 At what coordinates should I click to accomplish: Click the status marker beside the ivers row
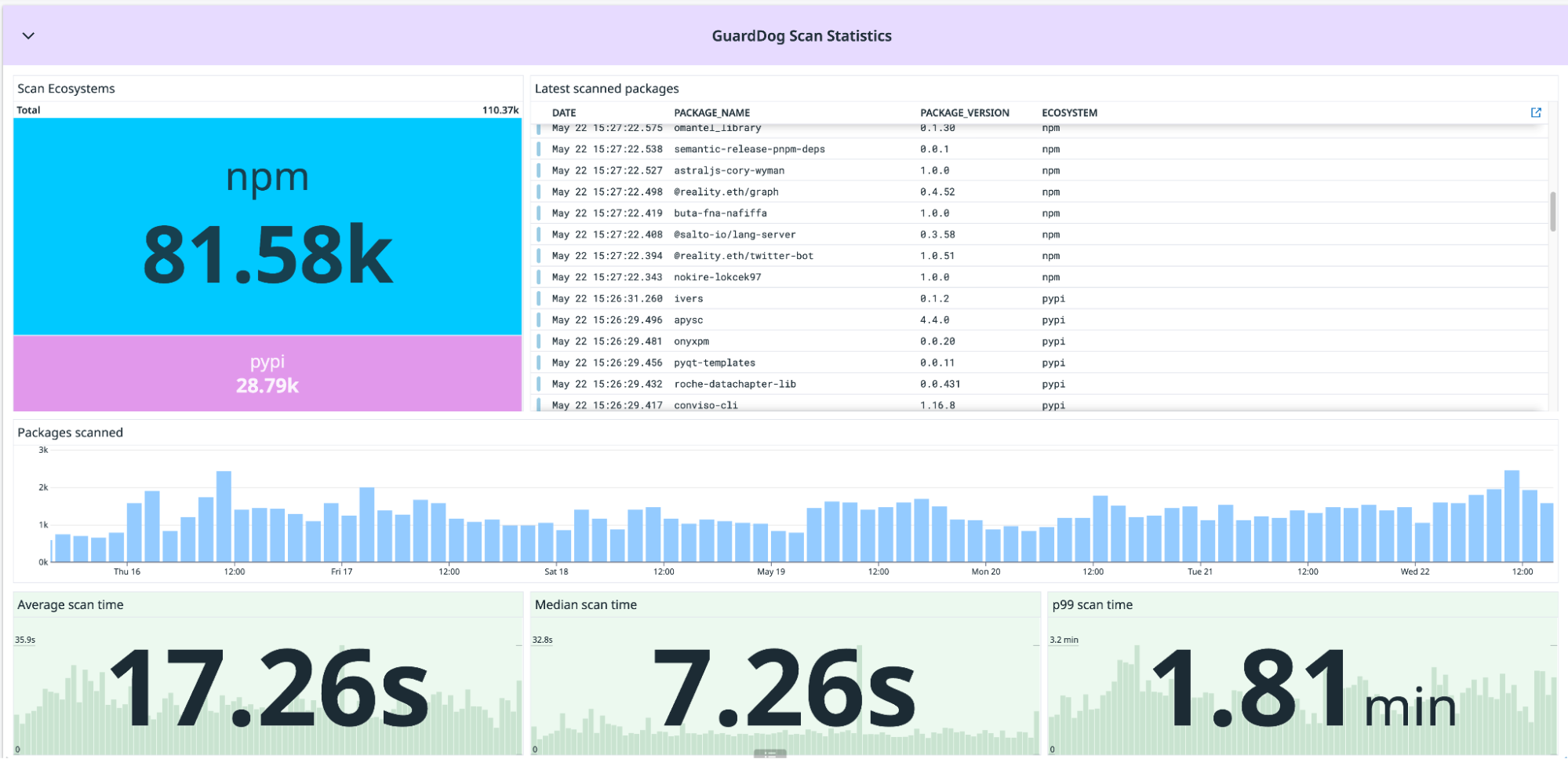point(539,299)
